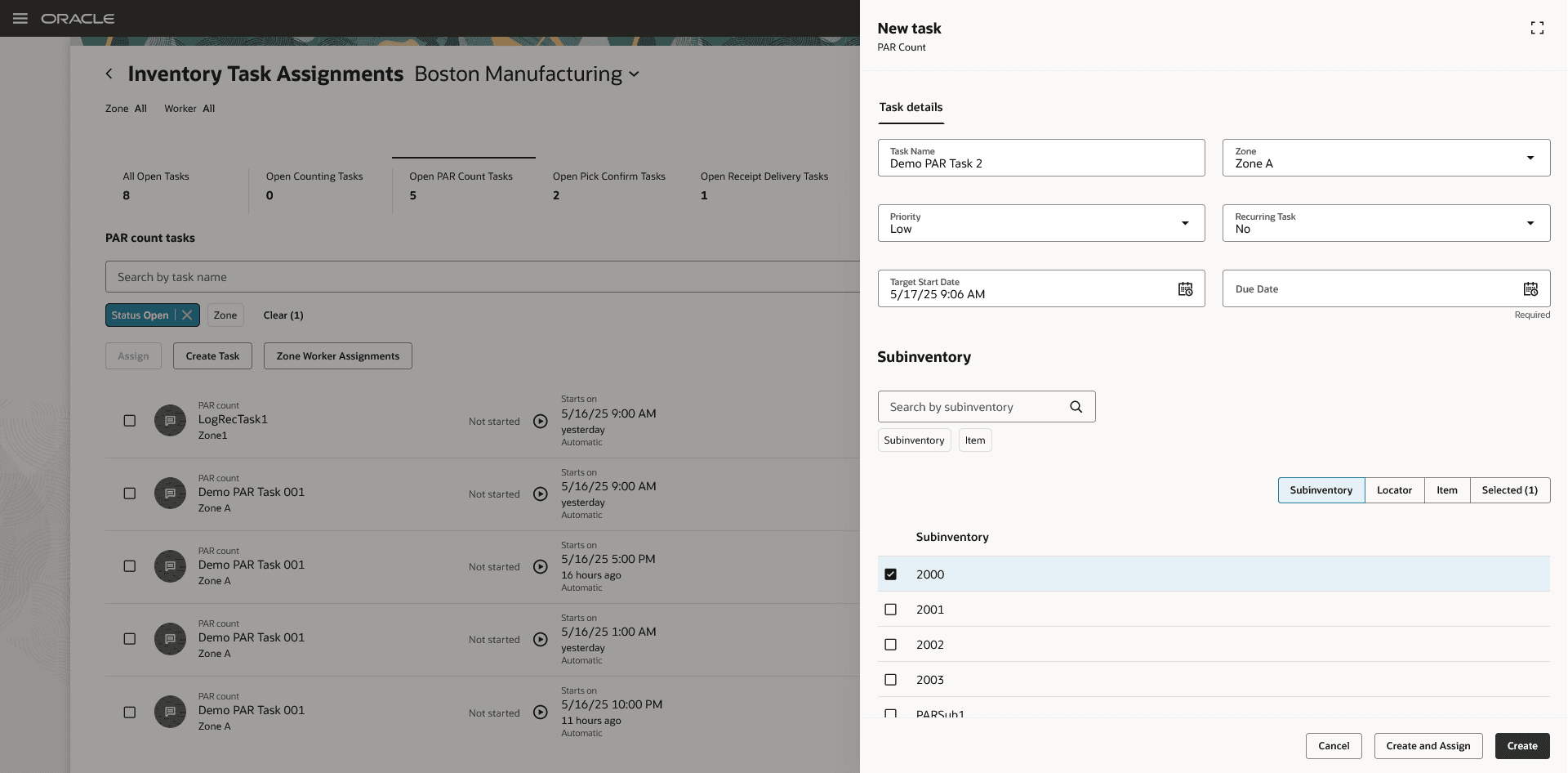Remove the Status Open filter chip

(186, 315)
